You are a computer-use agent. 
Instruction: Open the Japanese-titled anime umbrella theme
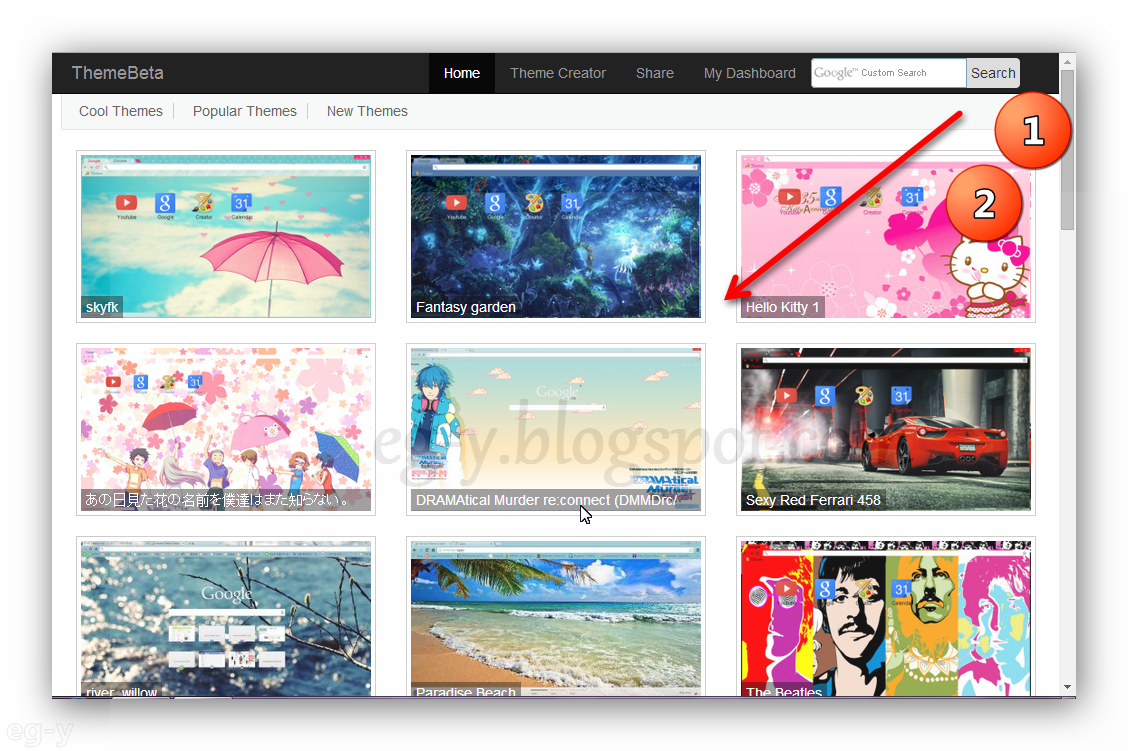(x=226, y=429)
